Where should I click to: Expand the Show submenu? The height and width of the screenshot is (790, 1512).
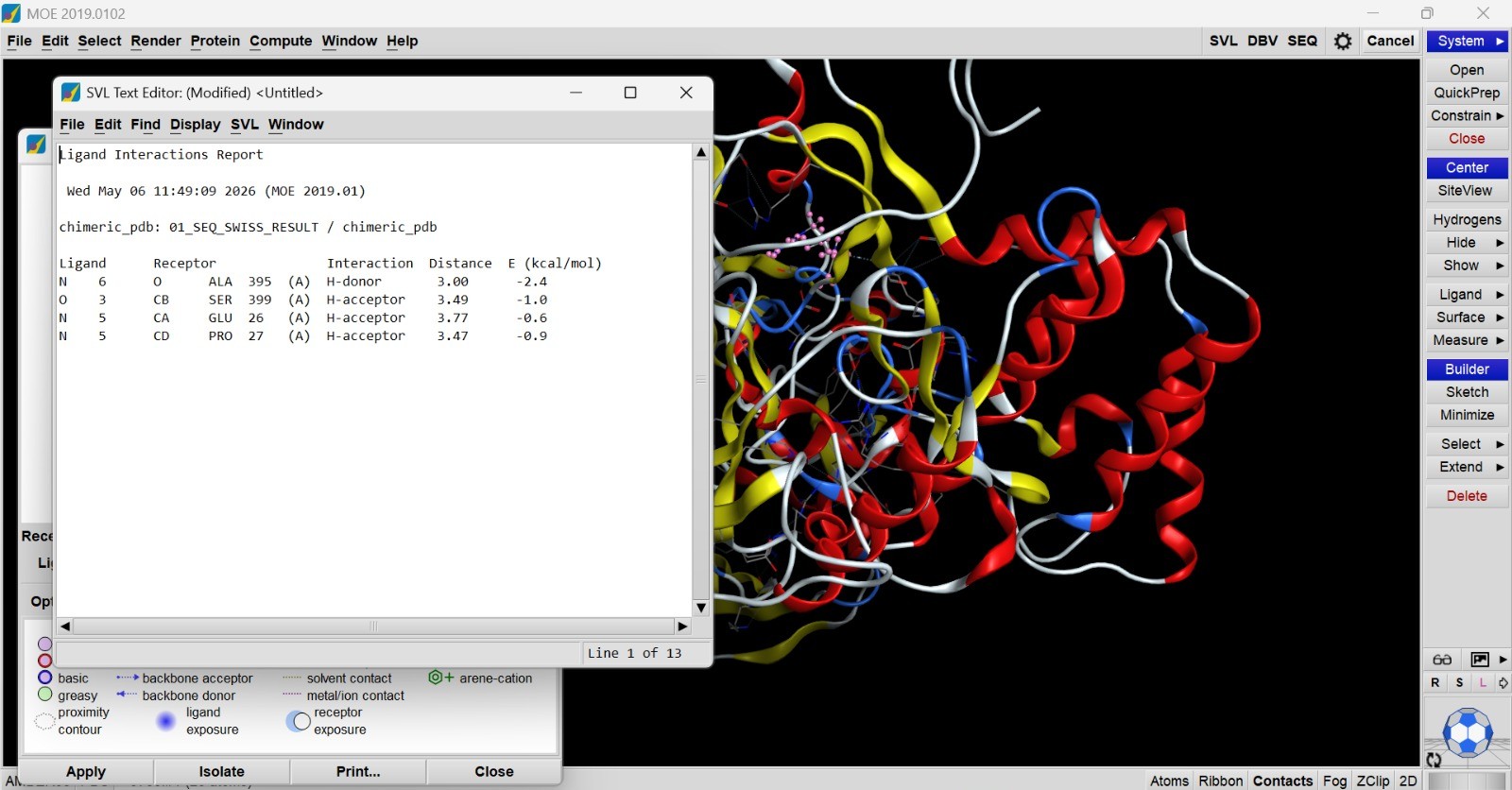tap(1468, 265)
